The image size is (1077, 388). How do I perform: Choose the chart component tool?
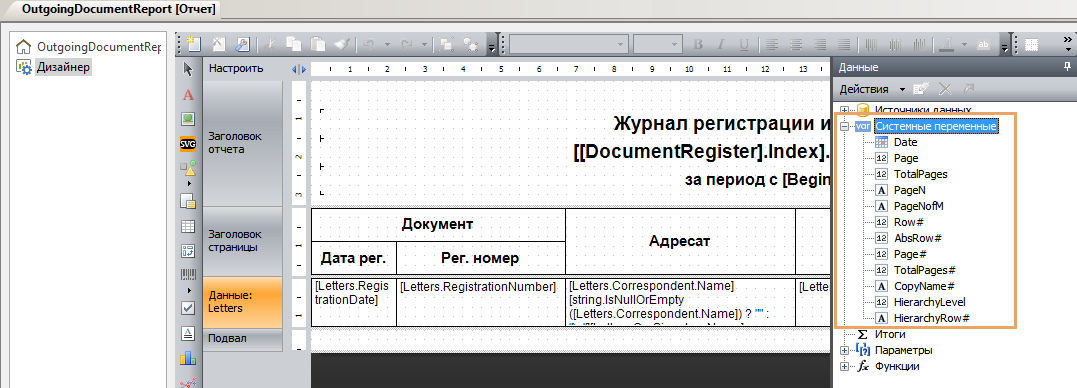188,358
